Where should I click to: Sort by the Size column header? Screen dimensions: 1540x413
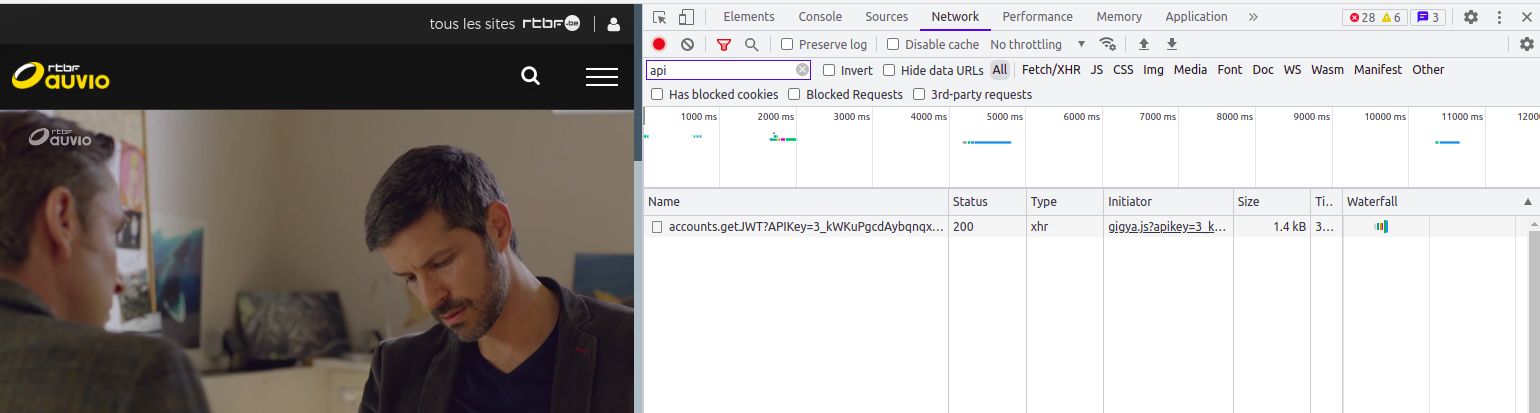click(x=1272, y=202)
